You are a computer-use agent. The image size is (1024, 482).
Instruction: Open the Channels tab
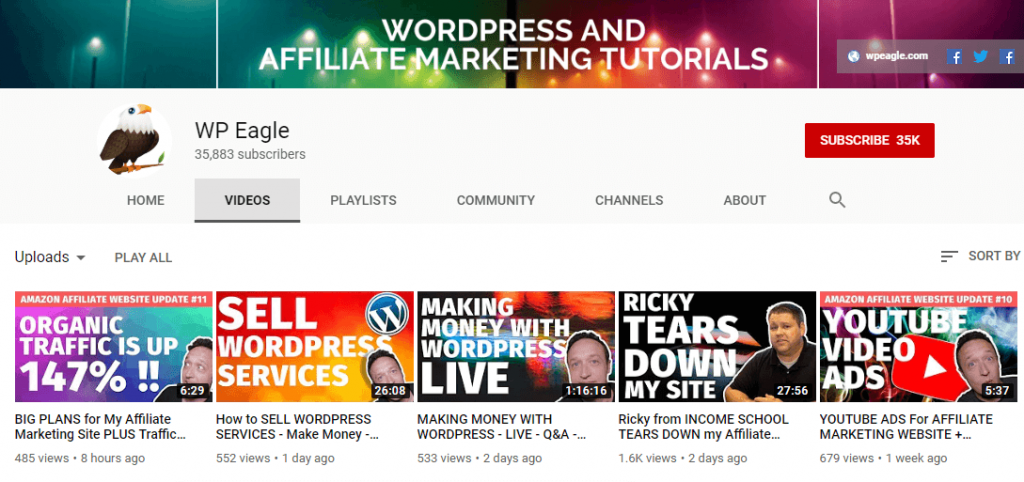pos(629,201)
